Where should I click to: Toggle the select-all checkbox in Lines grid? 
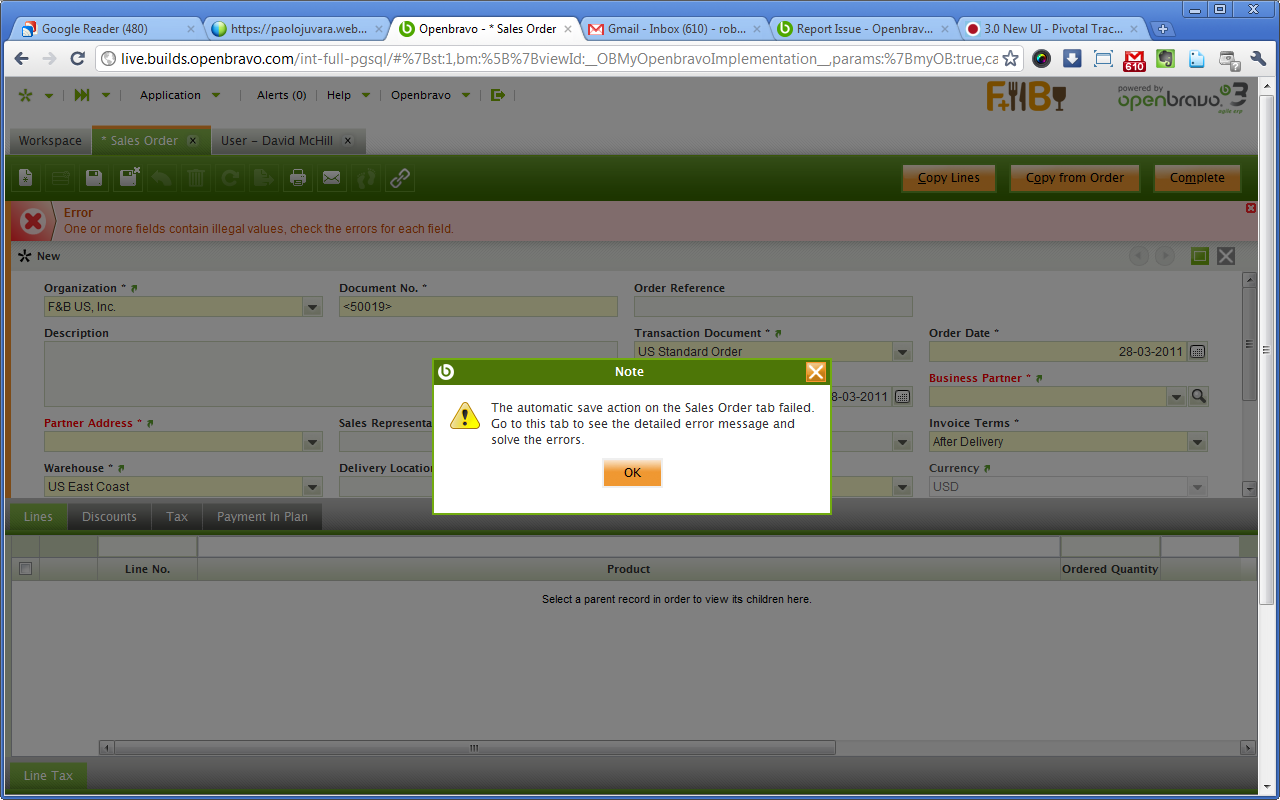pos(25,569)
